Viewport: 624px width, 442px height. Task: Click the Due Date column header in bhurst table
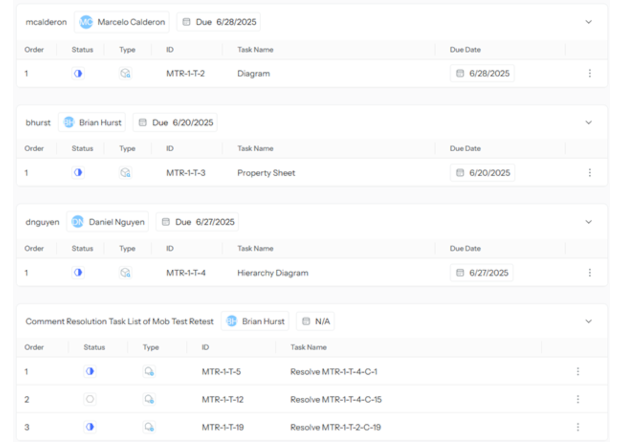(x=465, y=148)
